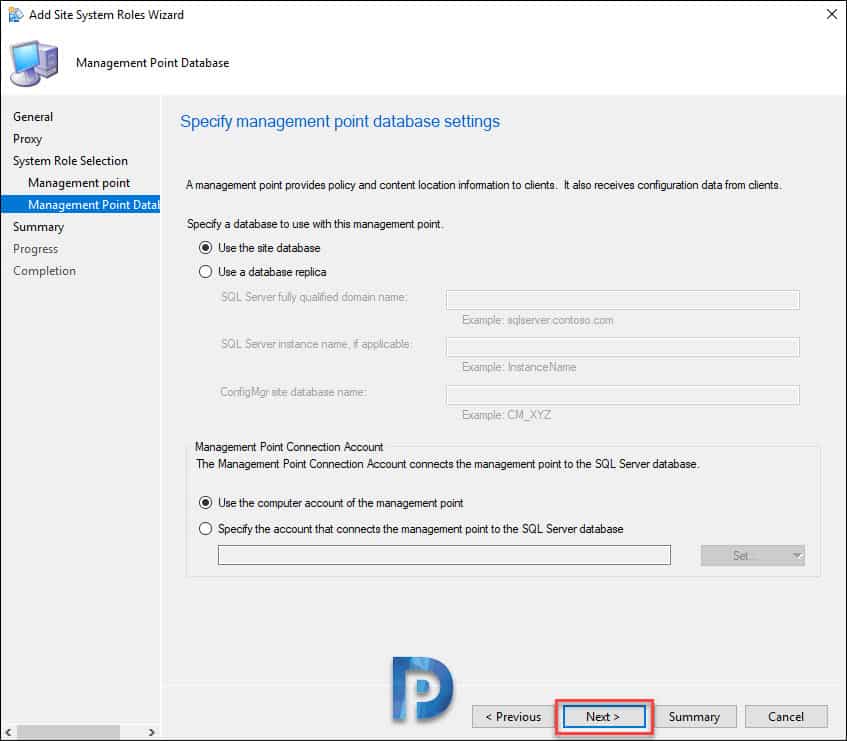Image resolution: width=847 pixels, height=741 pixels.
Task: Click the wizard title bar icon
Action: 15,15
